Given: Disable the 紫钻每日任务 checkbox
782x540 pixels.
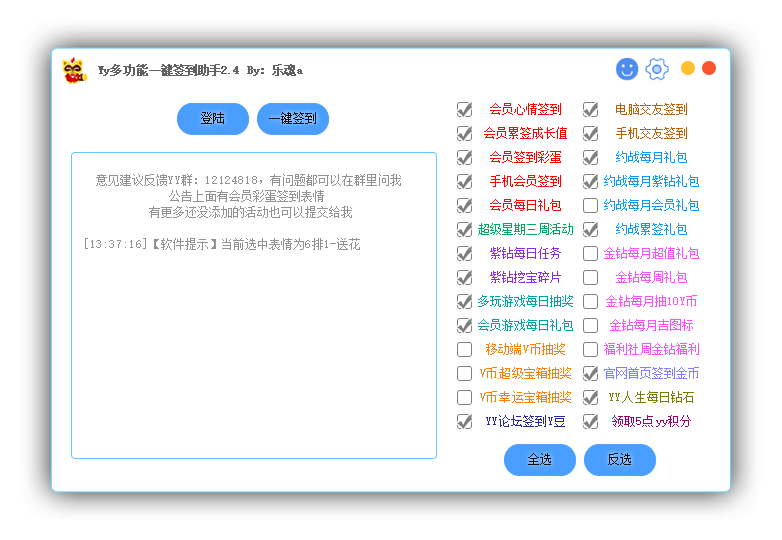Looking at the screenshot, I should 465,253.
